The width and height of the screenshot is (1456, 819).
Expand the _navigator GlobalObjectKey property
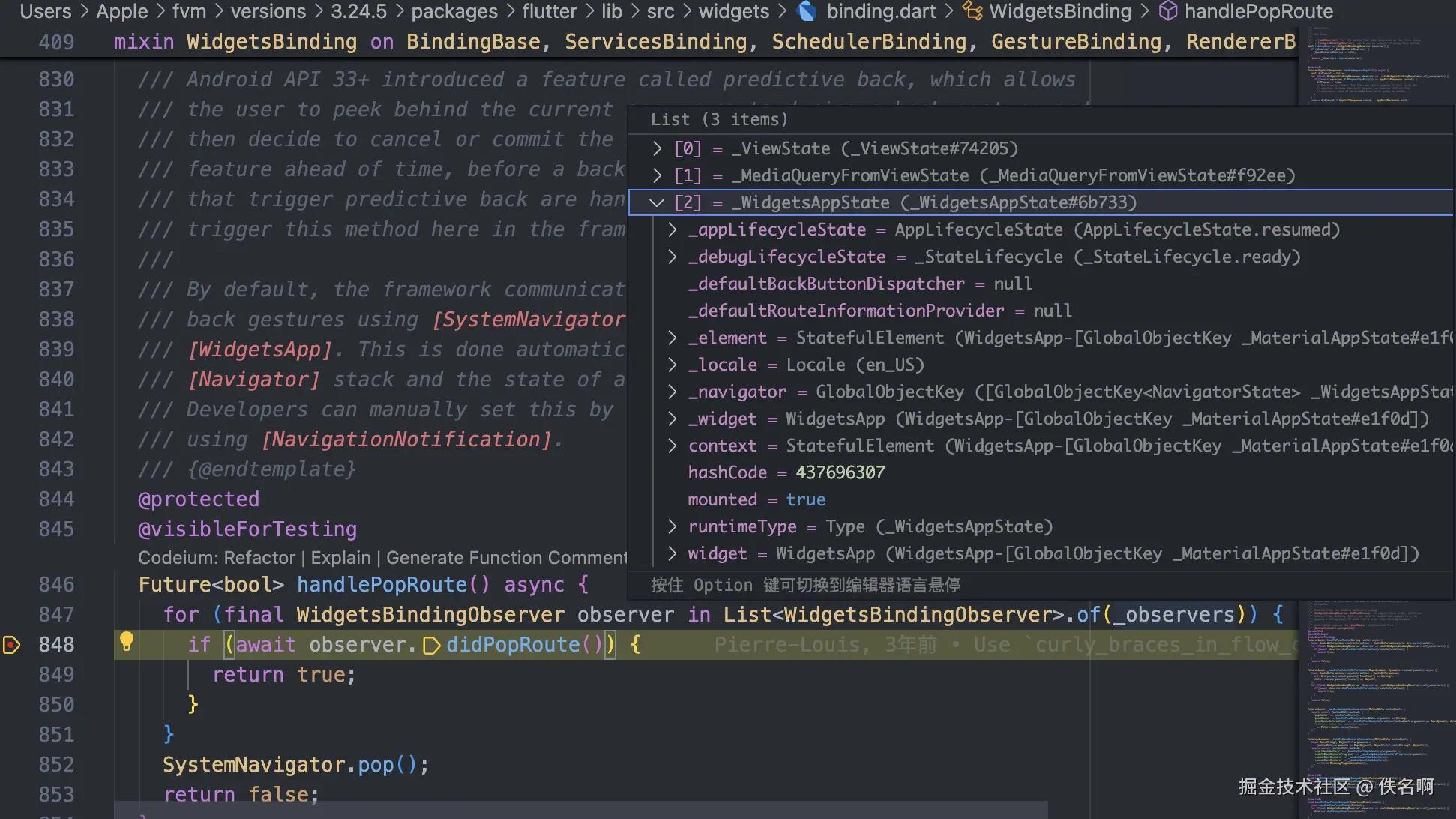click(x=673, y=391)
